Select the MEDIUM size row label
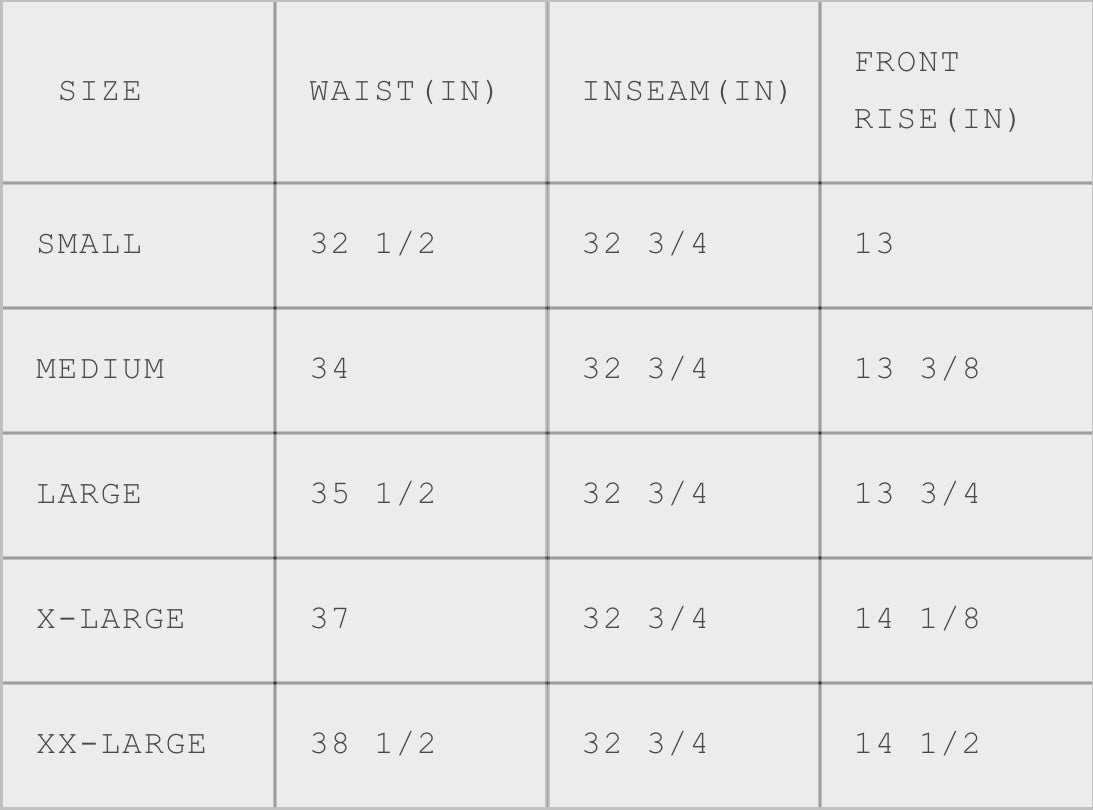The width and height of the screenshot is (1093, 810). (101, 369)
